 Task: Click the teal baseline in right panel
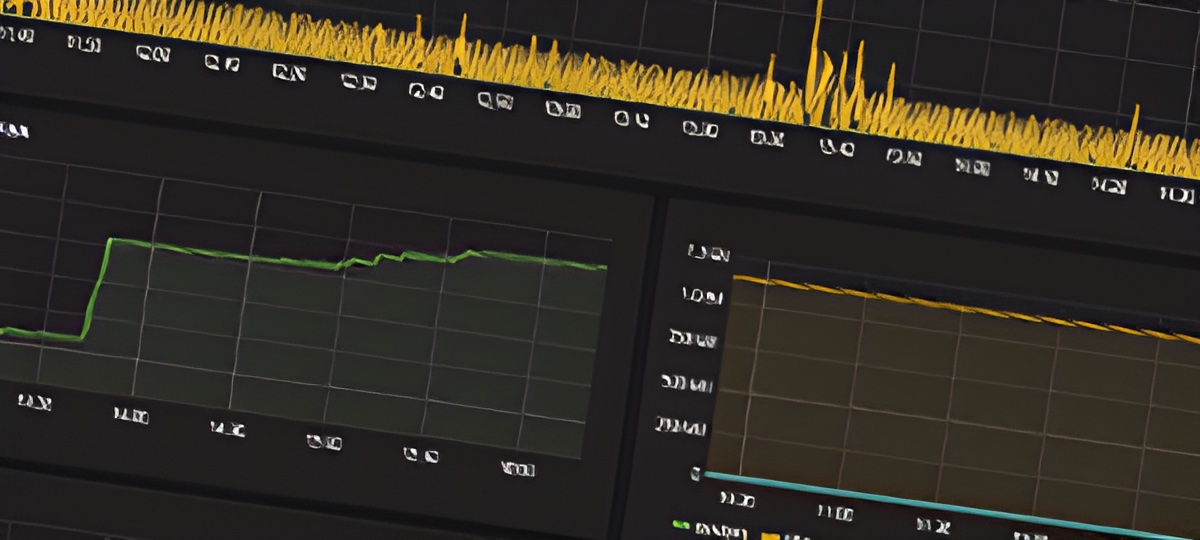click(x=950, y=505)
